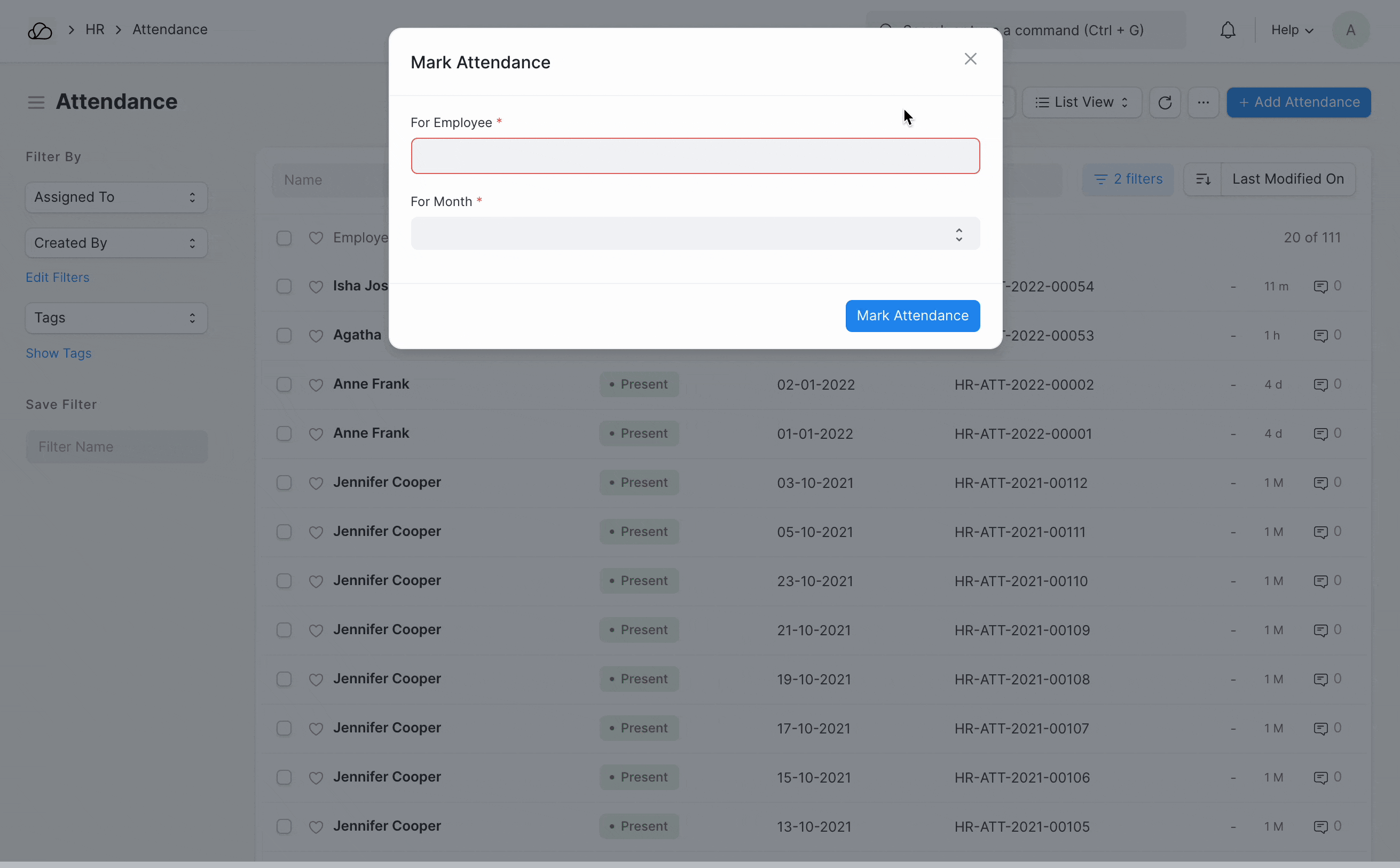Go to HR breadcrumb
This screenshot has height=868, width=1400.
pos(95,30)
